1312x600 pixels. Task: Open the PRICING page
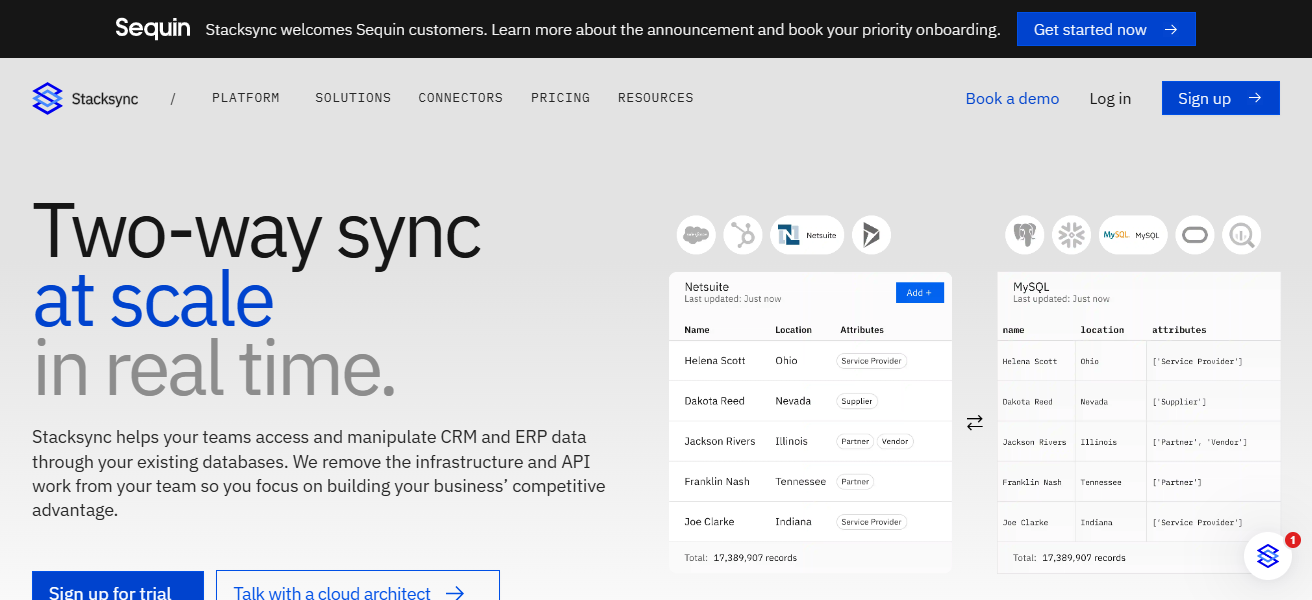560,97
